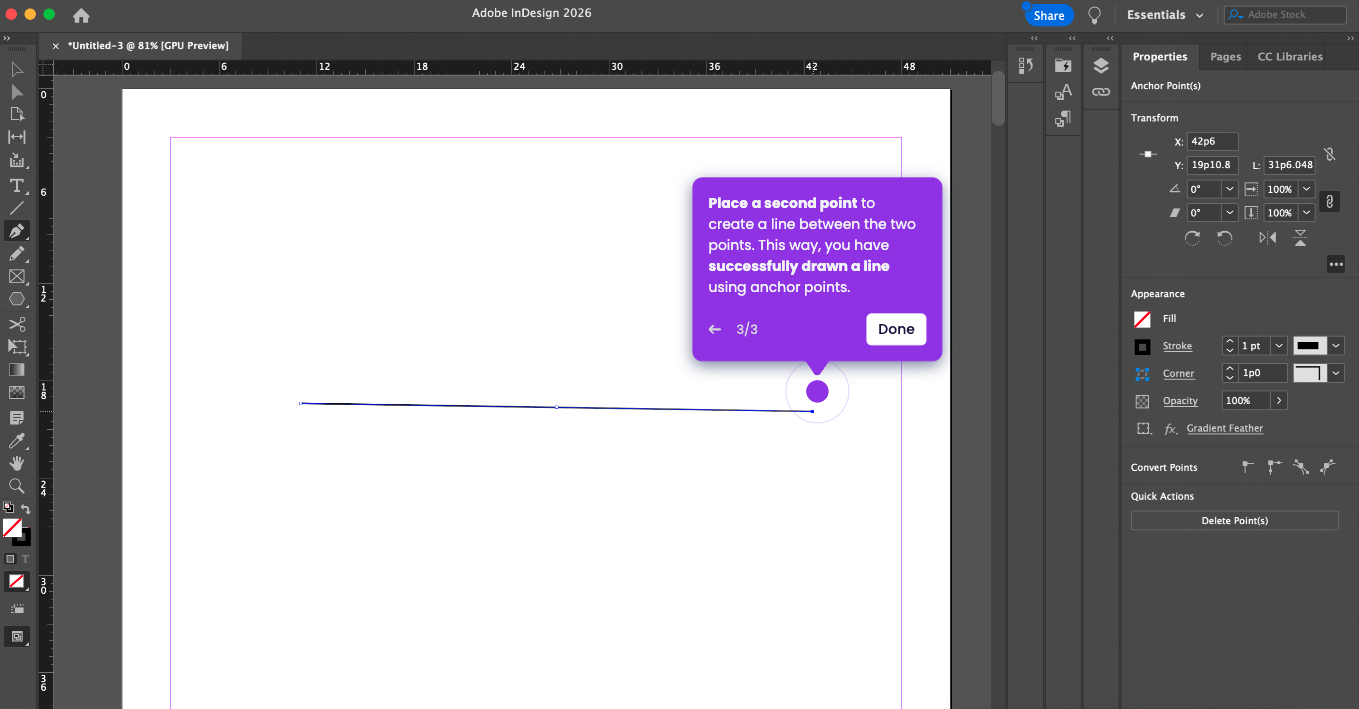Toggle formatting affects text in toolbox

(x=25, y=558)
